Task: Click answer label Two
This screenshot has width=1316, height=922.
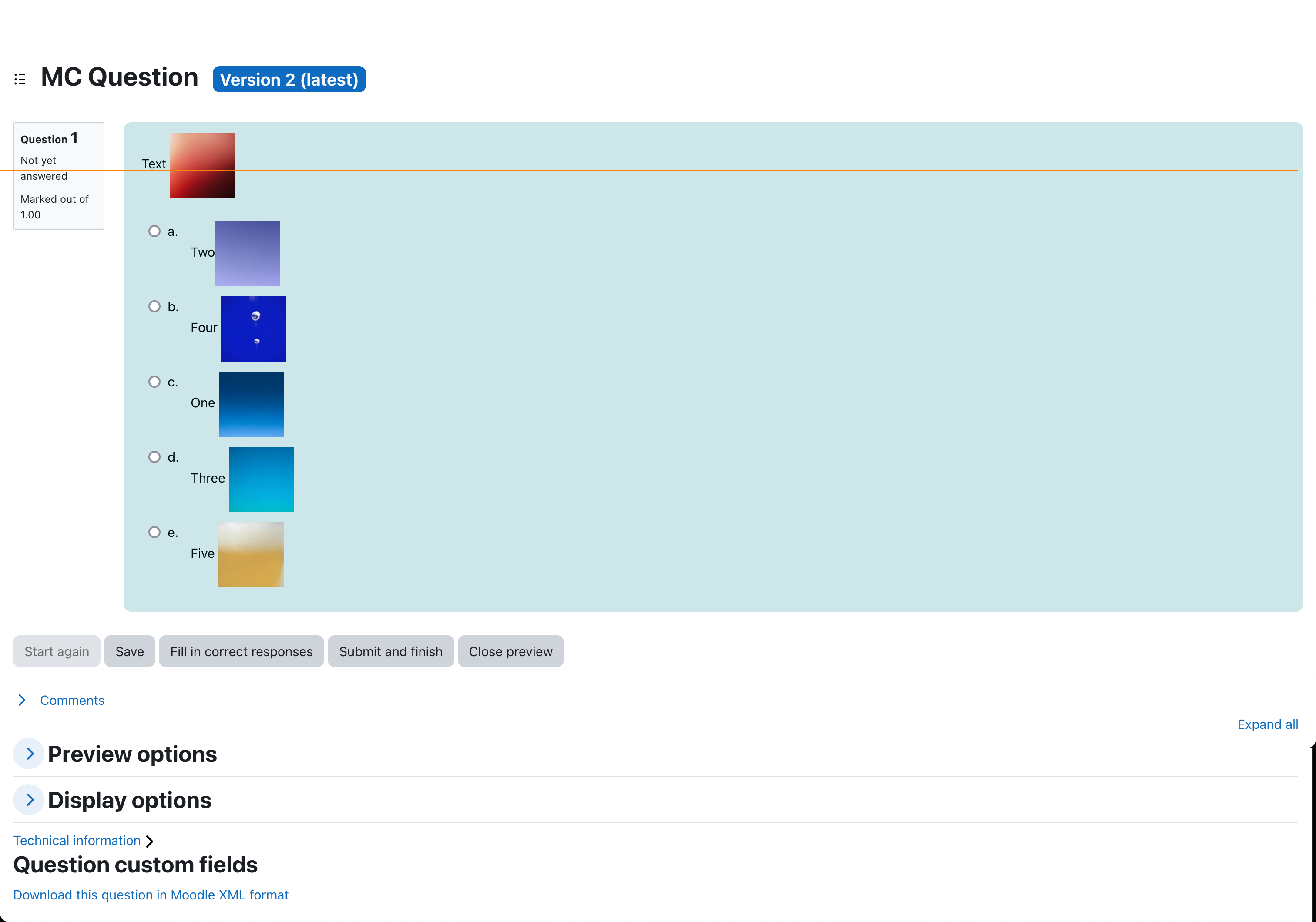Action: 202,252
